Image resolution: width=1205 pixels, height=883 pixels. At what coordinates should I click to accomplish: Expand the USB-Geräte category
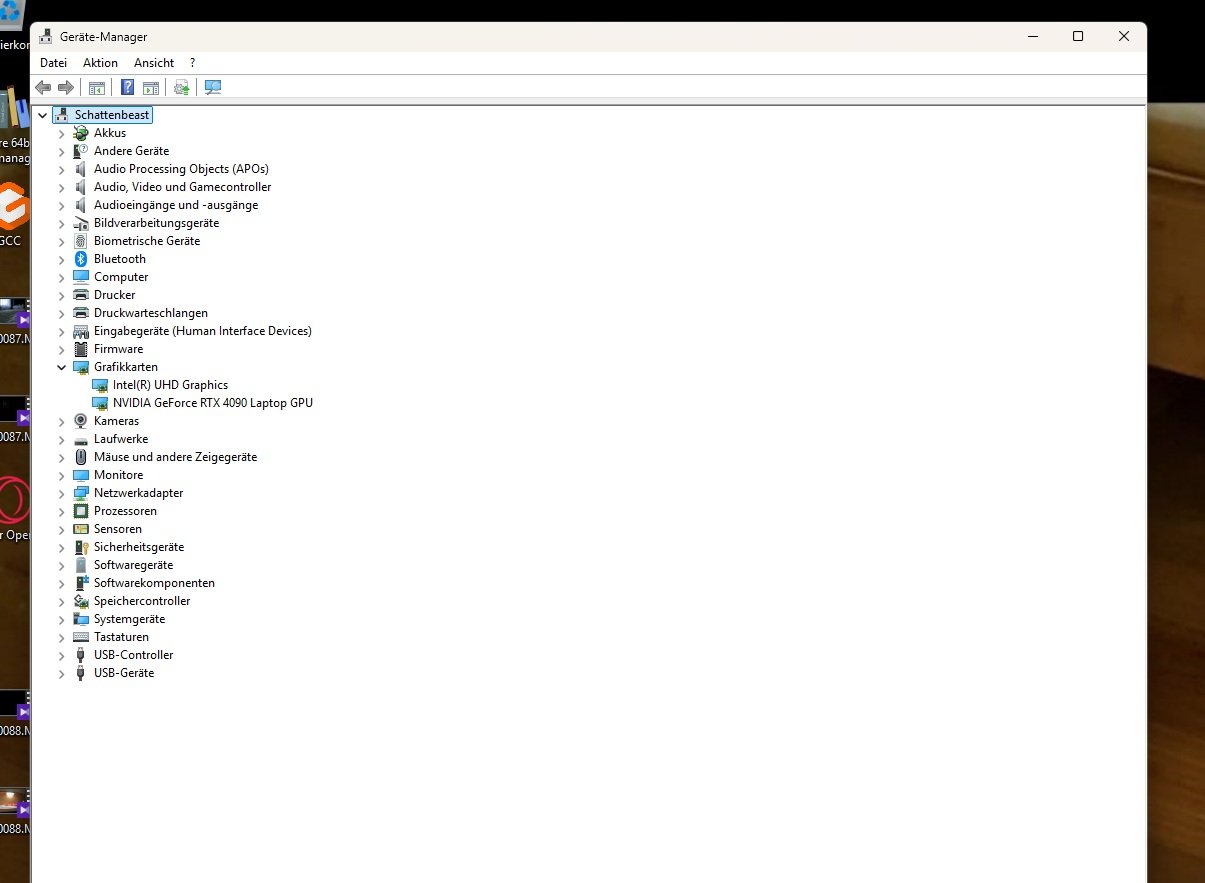pyautogui.click(x=61, y=673)
